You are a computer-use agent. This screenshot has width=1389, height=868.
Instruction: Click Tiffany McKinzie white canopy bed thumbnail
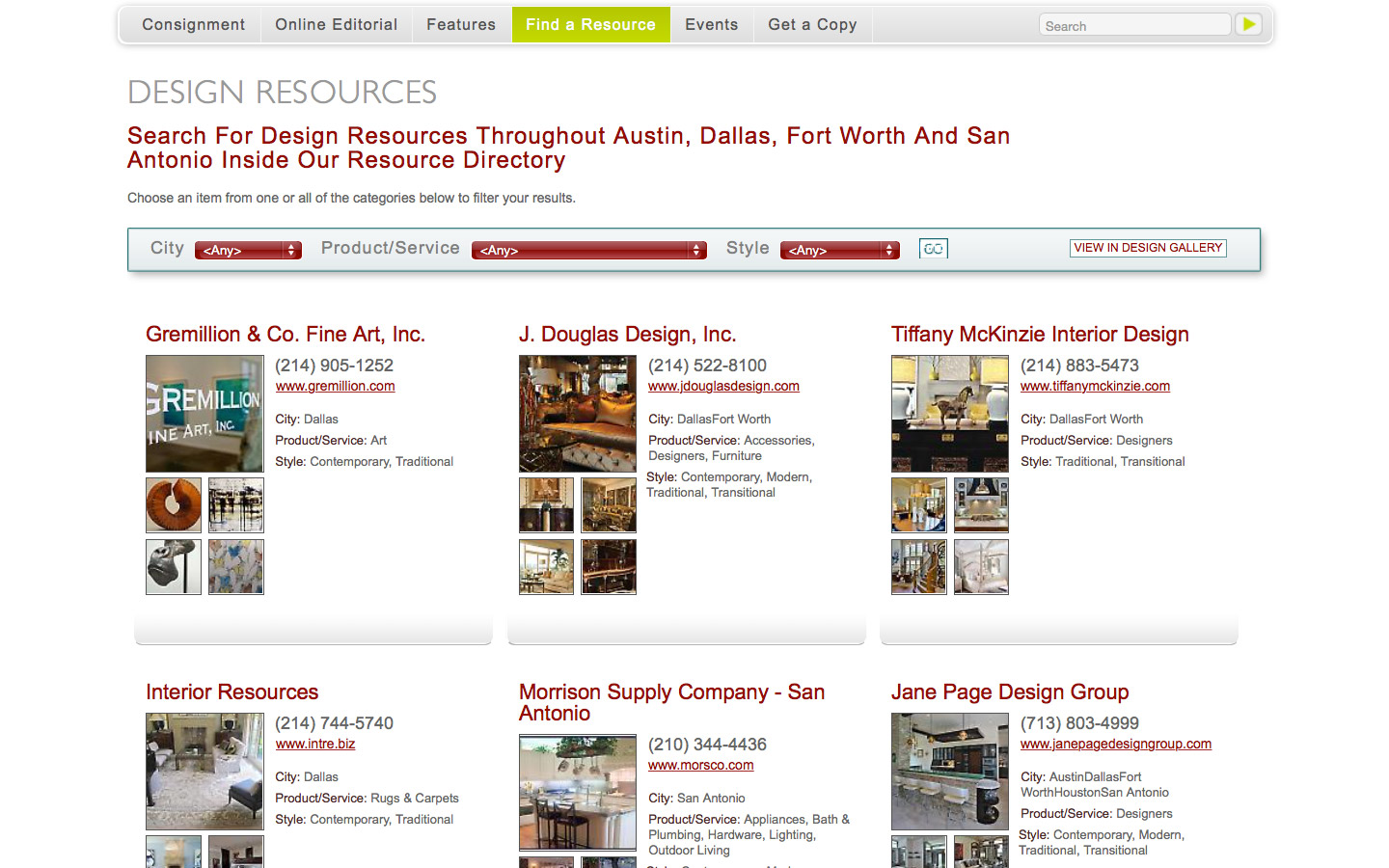(x=981, y=567)
